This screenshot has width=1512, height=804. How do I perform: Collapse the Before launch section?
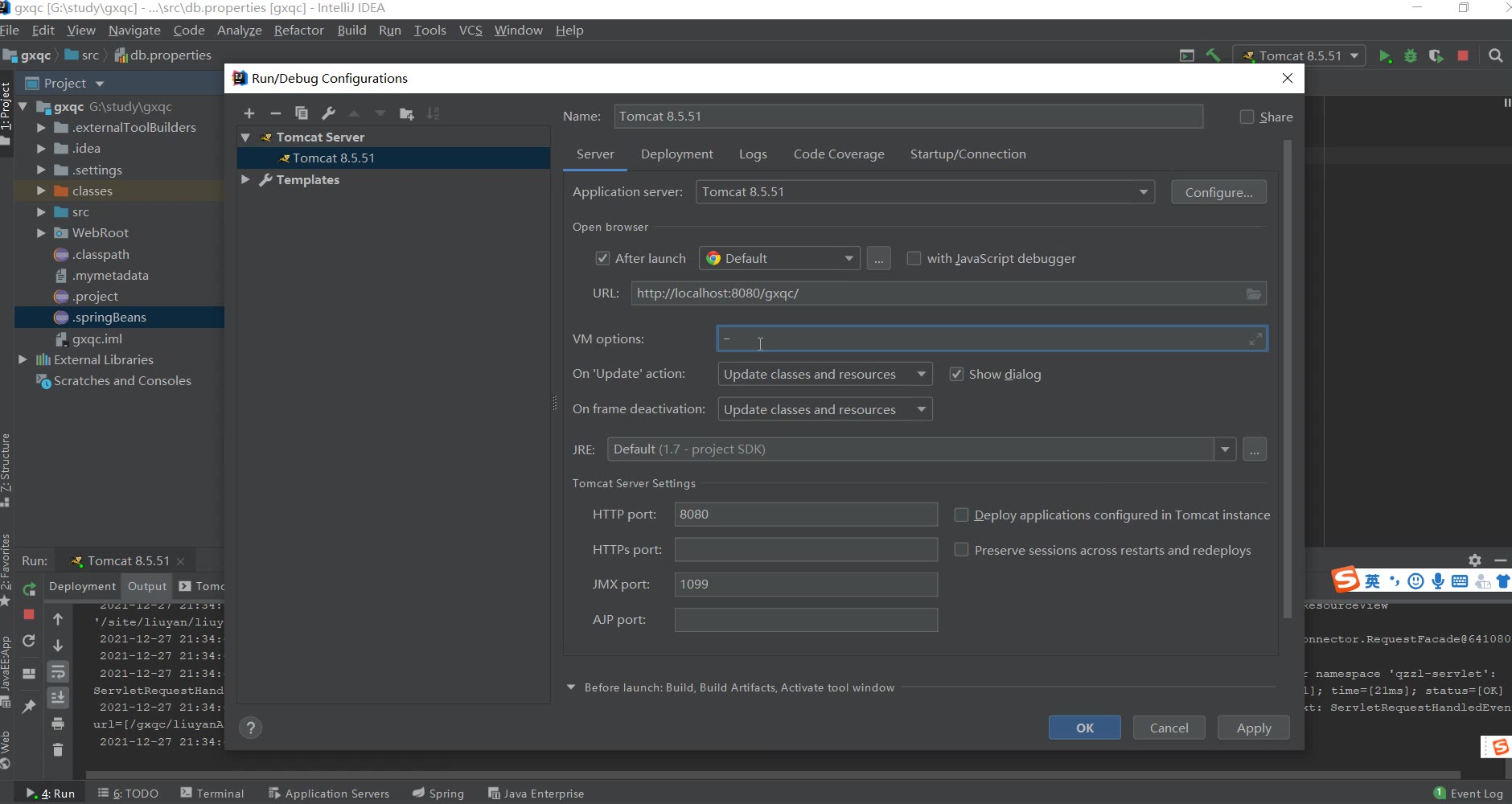tap(571, 687)
